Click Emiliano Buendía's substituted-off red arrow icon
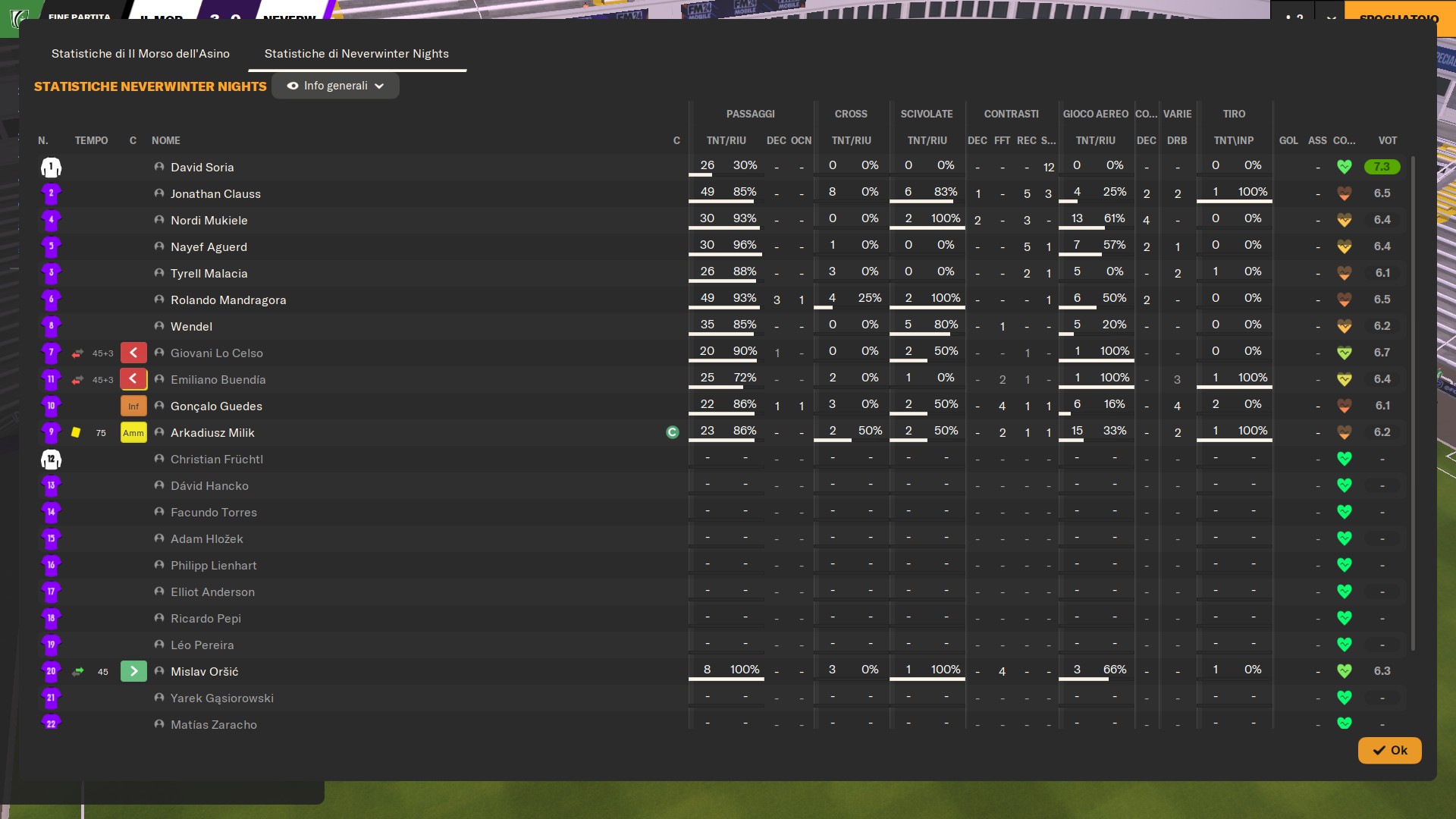 [x=133, y=379]
